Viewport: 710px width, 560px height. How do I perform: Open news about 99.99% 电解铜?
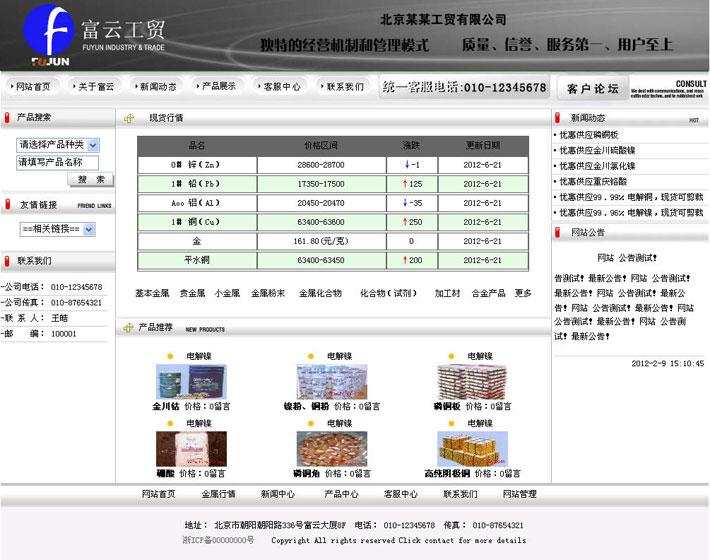pyautogui.click(x=631, y=197)
